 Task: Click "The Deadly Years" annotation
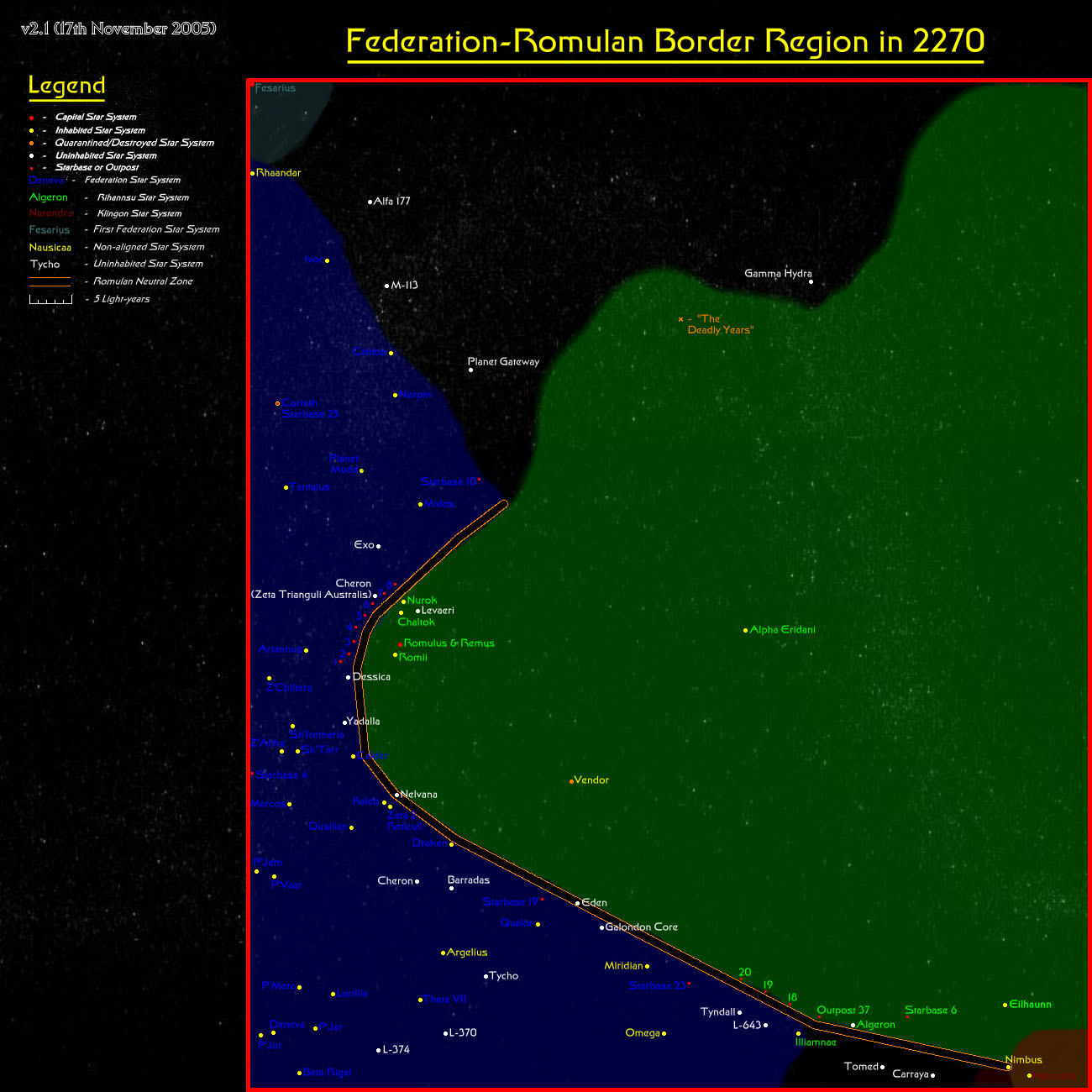pos(720,324)
